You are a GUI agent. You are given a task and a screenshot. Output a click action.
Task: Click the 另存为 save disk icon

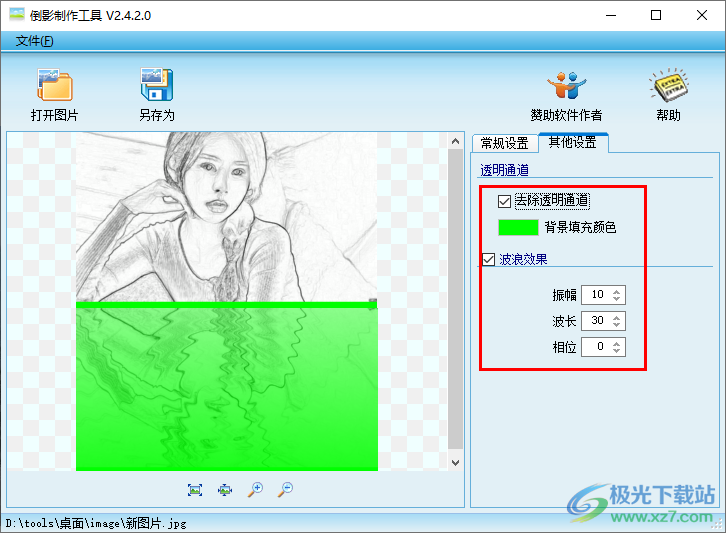157,85
